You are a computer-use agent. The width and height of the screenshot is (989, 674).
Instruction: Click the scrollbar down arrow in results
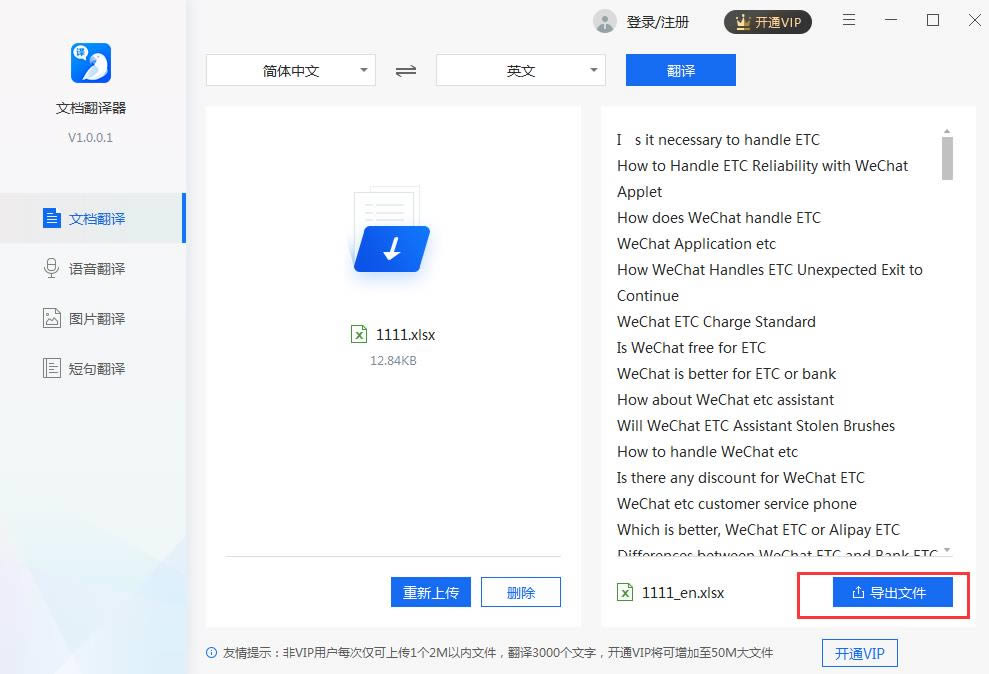(x=947, y=551)
